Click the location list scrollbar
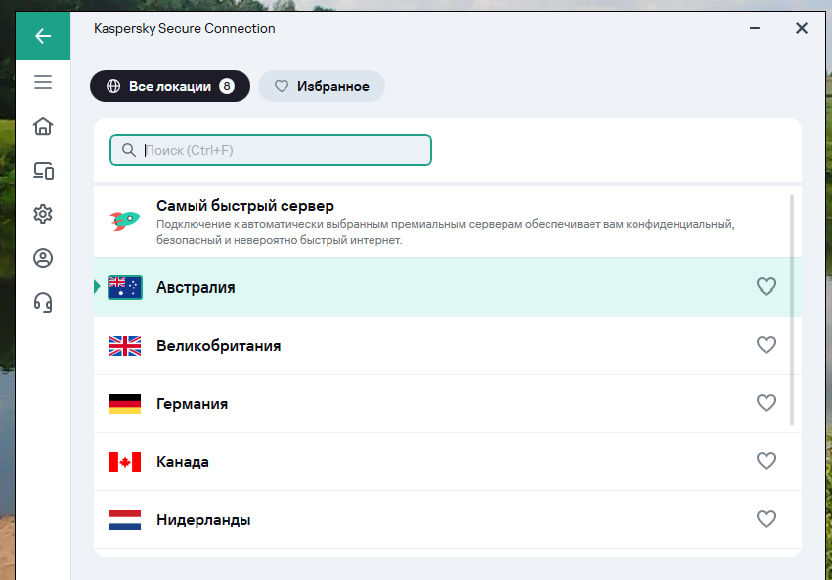Image resolution: width=832 pixels, height=580 pixels. point(792,310)
